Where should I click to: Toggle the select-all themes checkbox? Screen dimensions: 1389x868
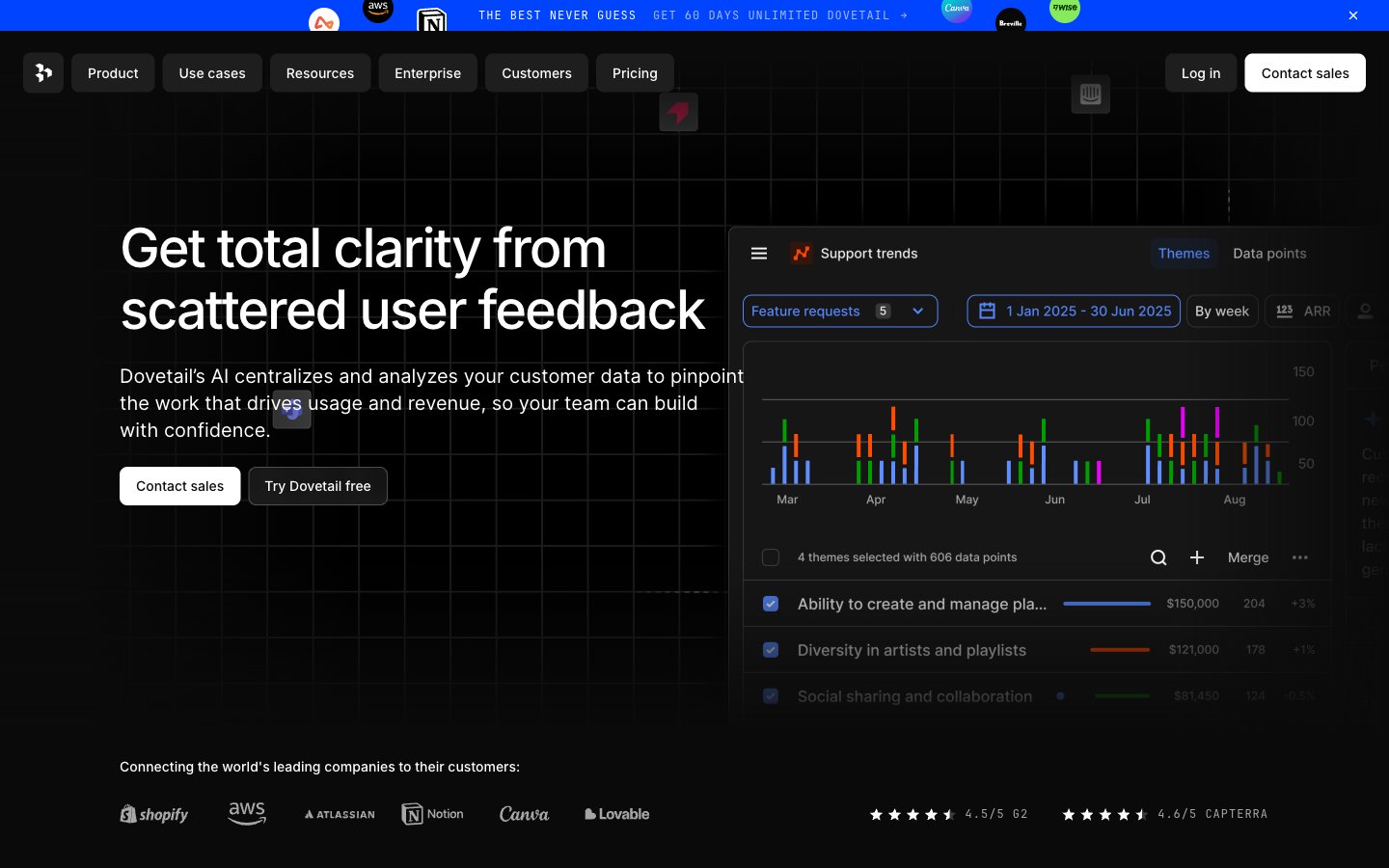pyautogui.click(x=771, y=557)
